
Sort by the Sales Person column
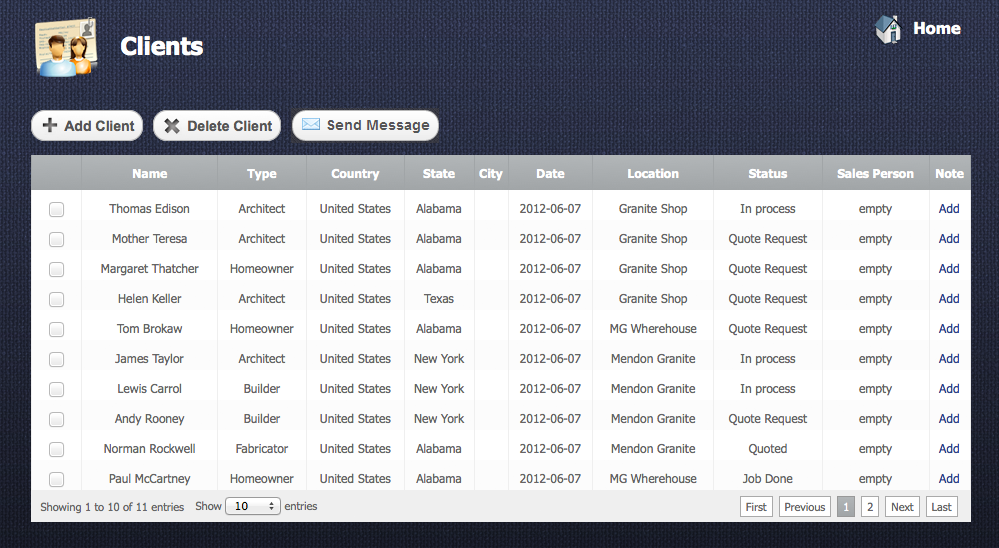coord(875,174)
